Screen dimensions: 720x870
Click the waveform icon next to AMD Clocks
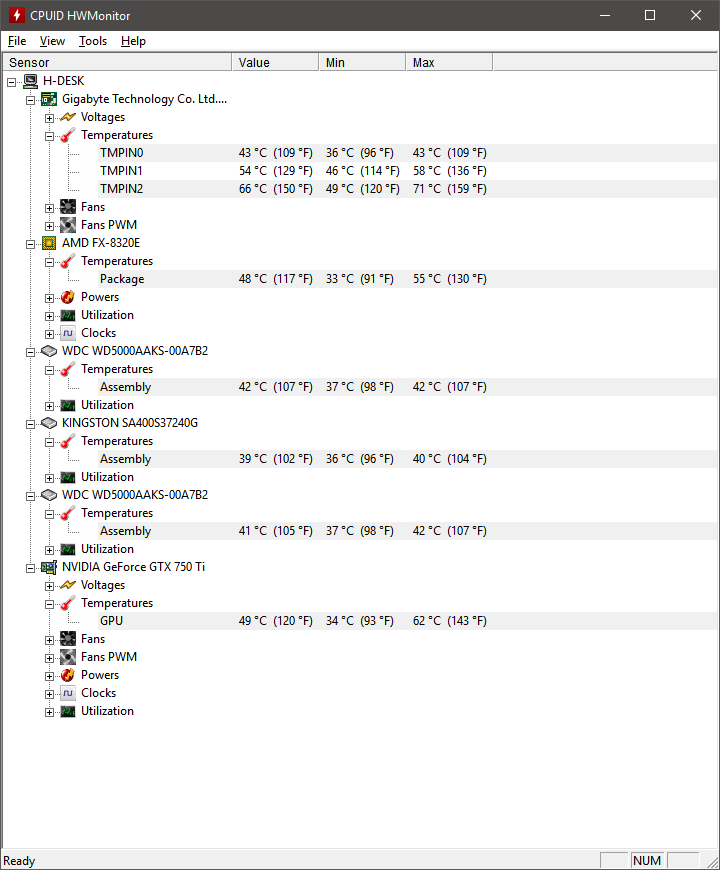(x=68, y=333)
